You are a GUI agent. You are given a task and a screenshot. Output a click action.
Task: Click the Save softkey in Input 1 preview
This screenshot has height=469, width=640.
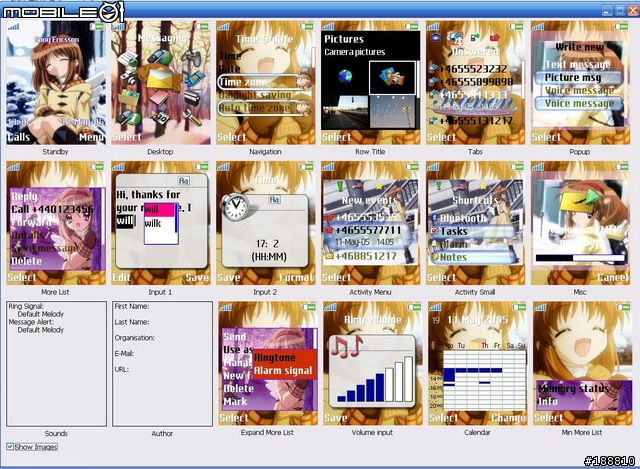[x=197, y=278]
